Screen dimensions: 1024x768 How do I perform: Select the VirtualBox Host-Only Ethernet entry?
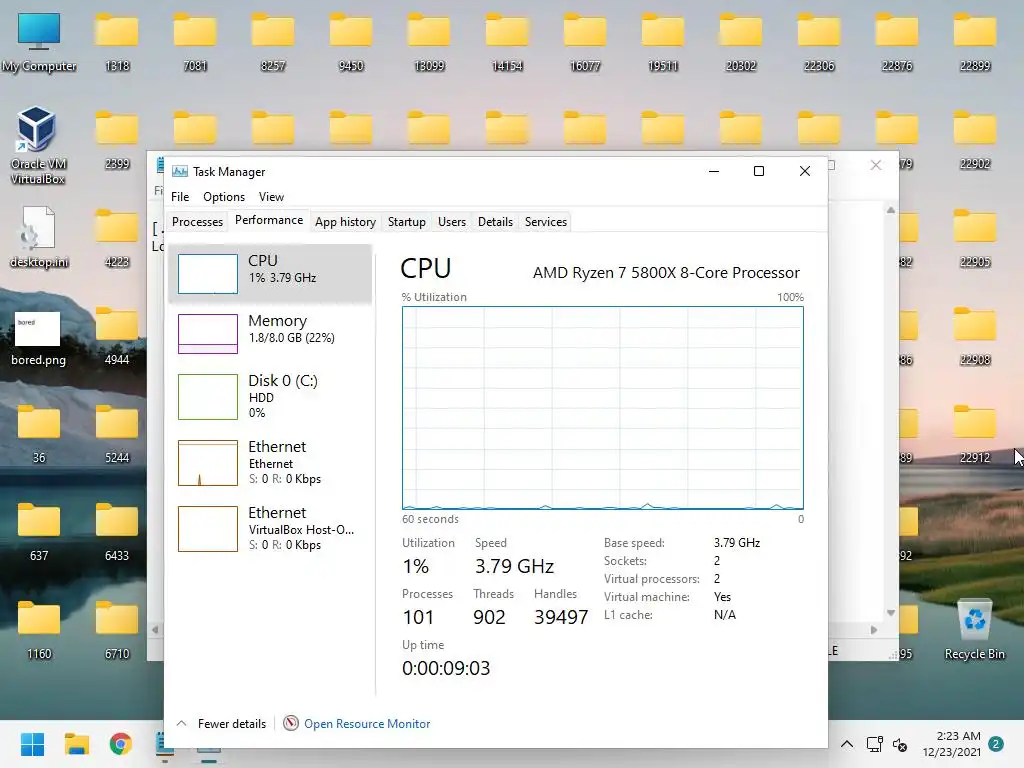point(270,528)
